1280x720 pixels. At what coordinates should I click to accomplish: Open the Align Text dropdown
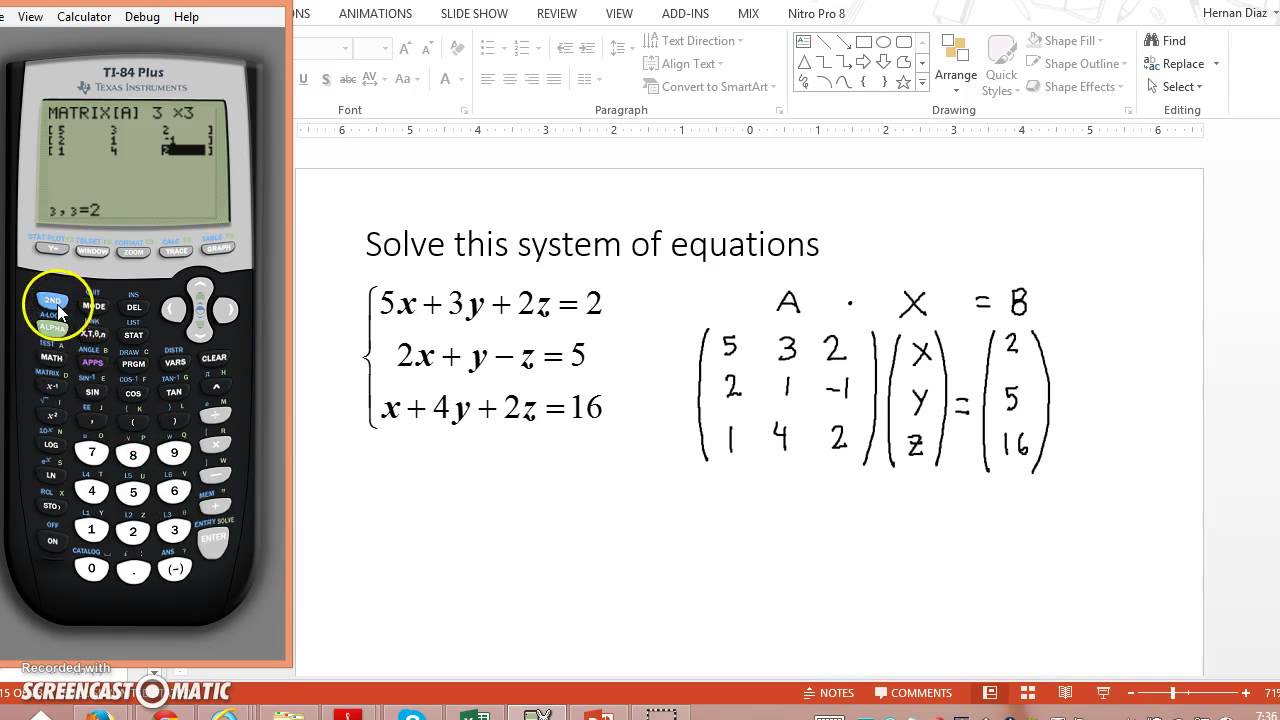[x=683, y=64]
